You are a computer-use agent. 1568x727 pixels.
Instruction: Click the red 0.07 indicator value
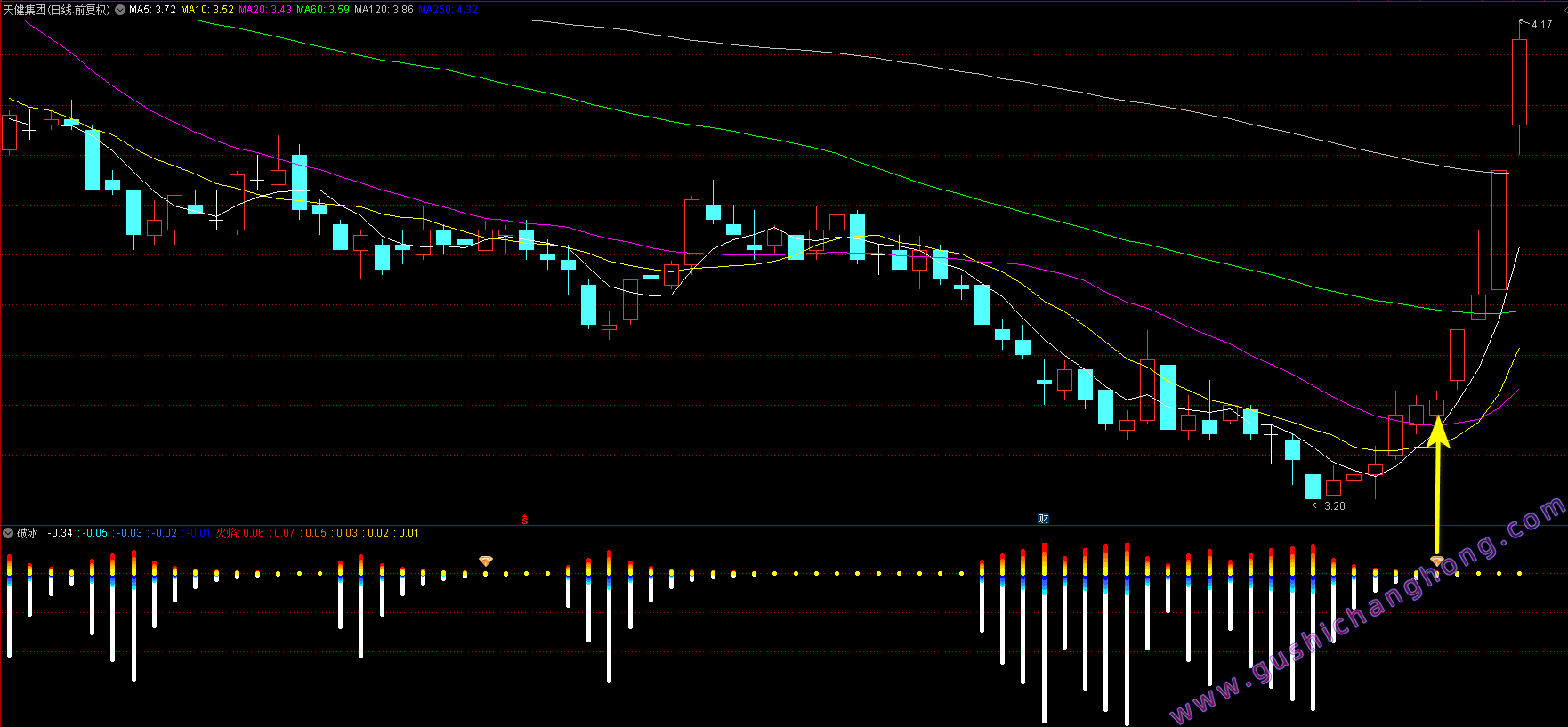click(x=285, y=533)
